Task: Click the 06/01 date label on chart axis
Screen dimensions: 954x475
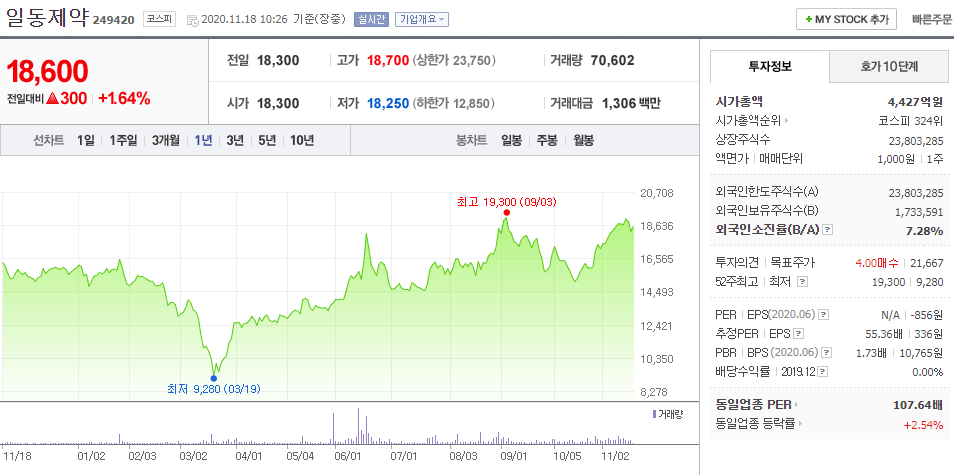Action: point(348,454)
